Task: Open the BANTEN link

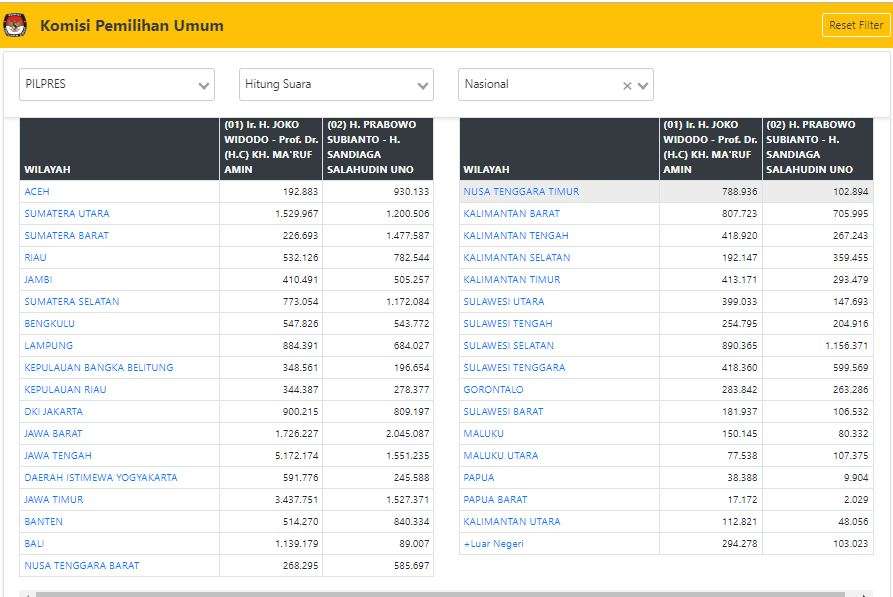Action: coord(43,521)
